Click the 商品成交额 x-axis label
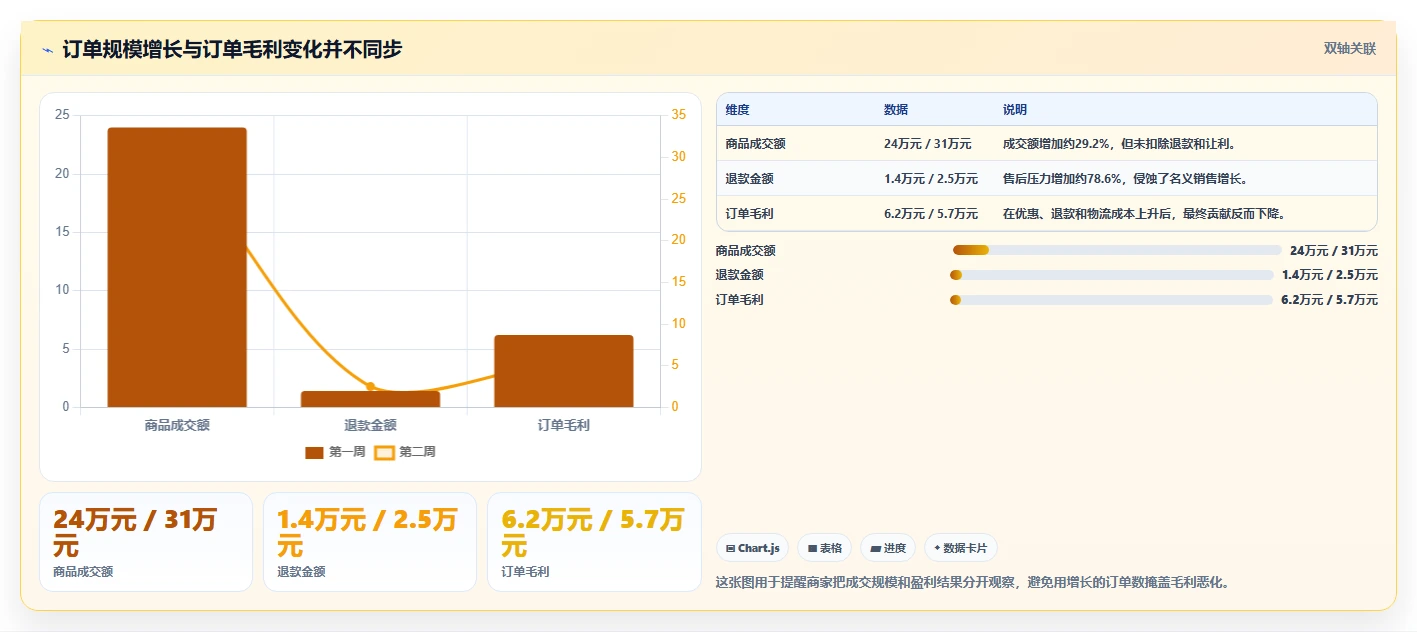The width and height of the screenshot is (1417, 632). point(177,425)
